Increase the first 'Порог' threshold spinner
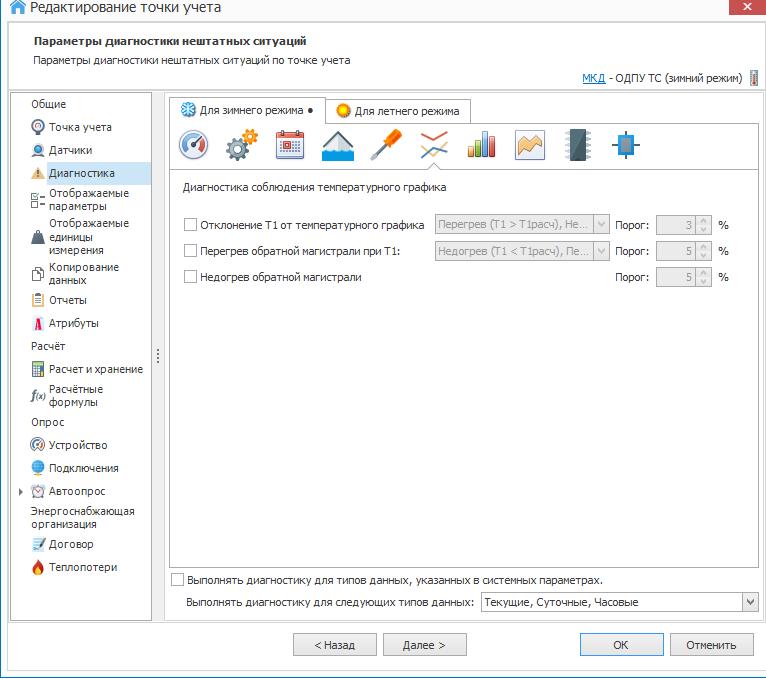Viewport: 766px width, 679px height. [x=703, y=220]
